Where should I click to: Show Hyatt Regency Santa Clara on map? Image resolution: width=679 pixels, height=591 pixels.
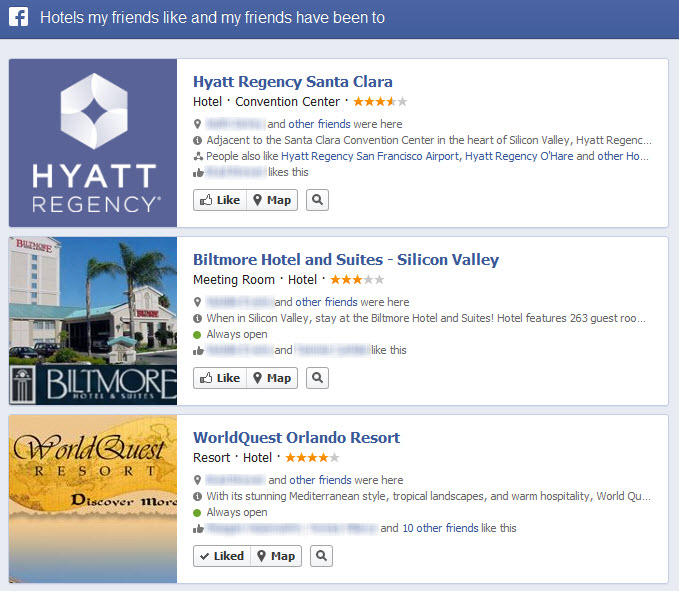272,200
